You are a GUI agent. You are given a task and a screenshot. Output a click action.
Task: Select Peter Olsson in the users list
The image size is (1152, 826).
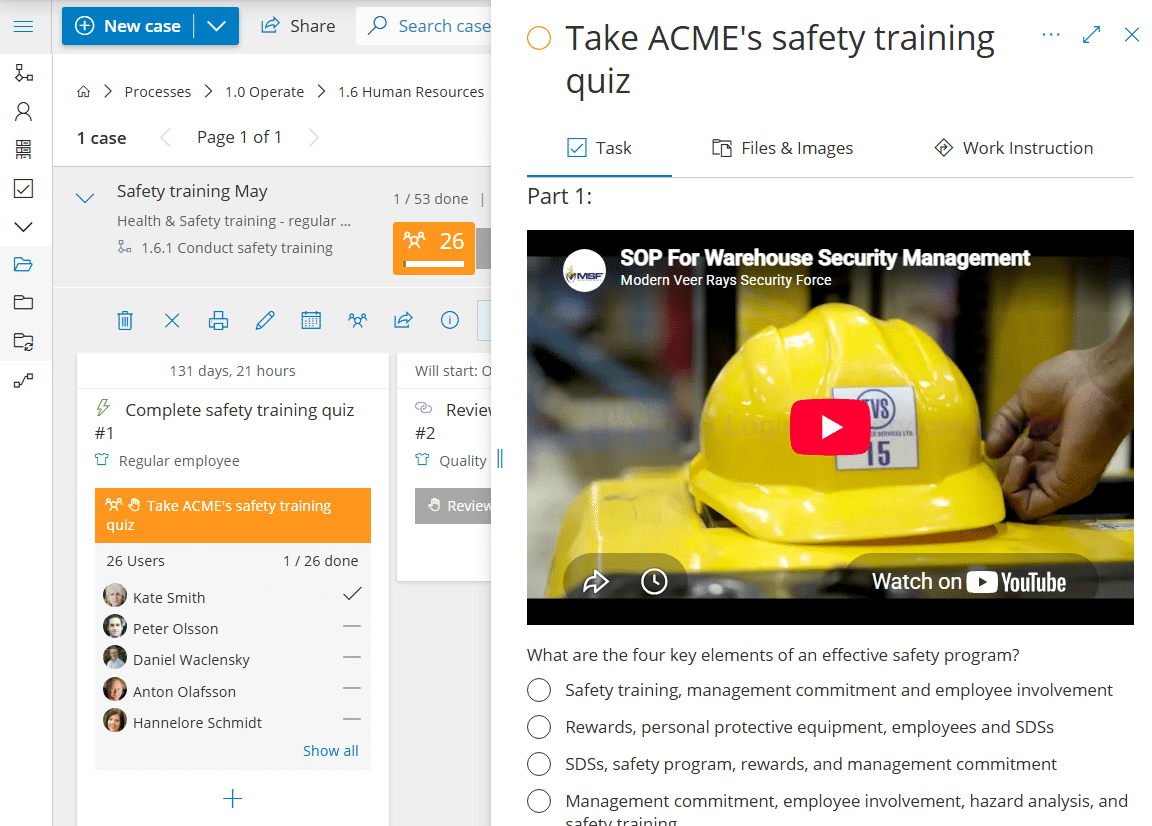click(x=233, y=628)
